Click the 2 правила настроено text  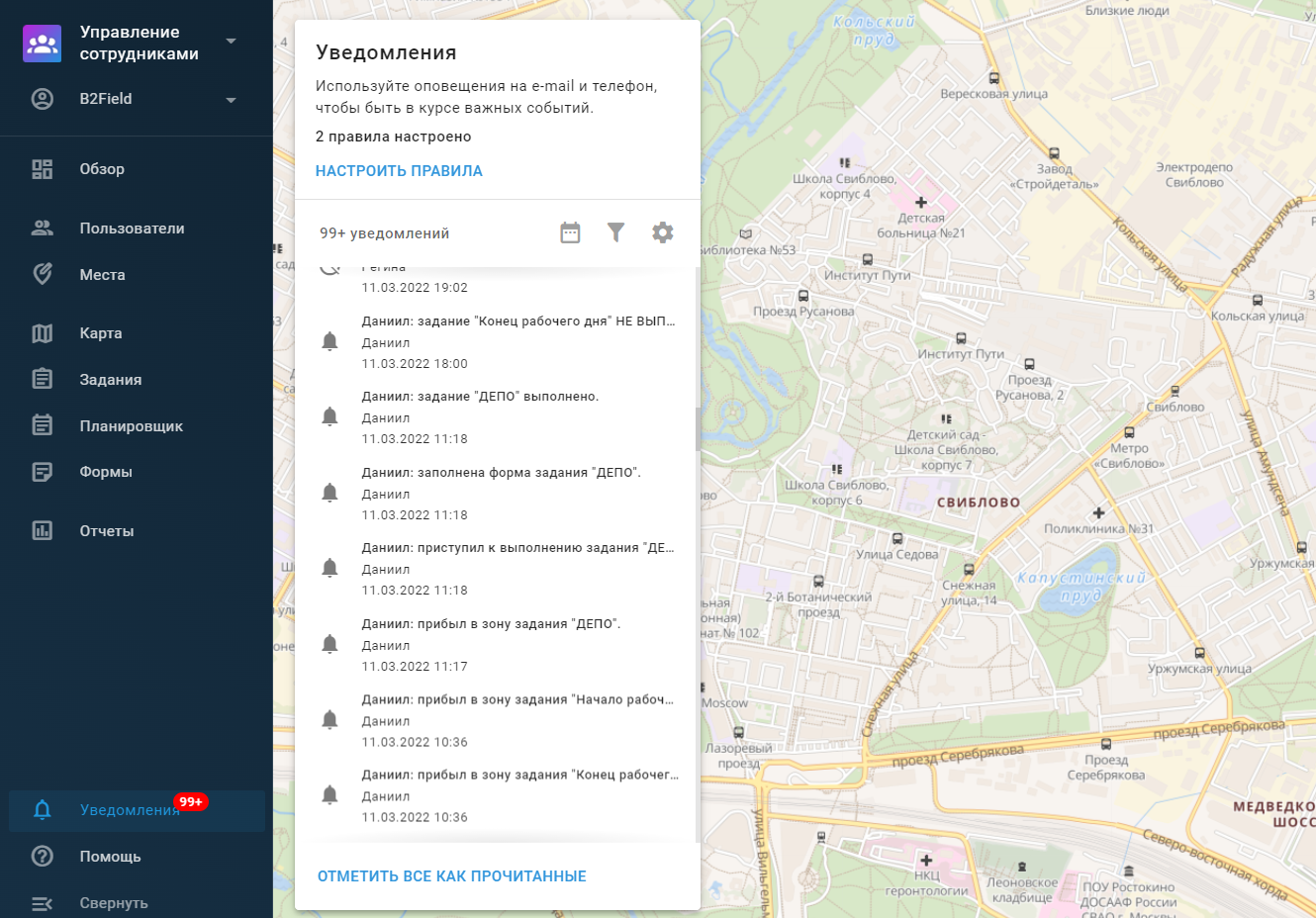[393, 137]
